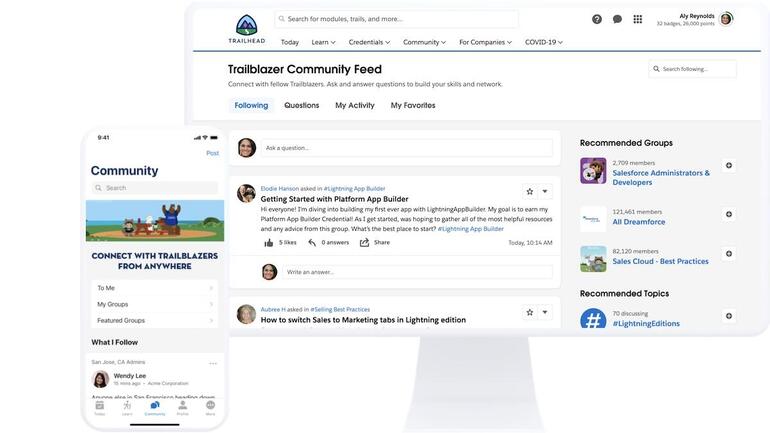This screenshot has width=770, height=433.
Task: Open dropdown arrow on Aubree H post
Action: 545,312
